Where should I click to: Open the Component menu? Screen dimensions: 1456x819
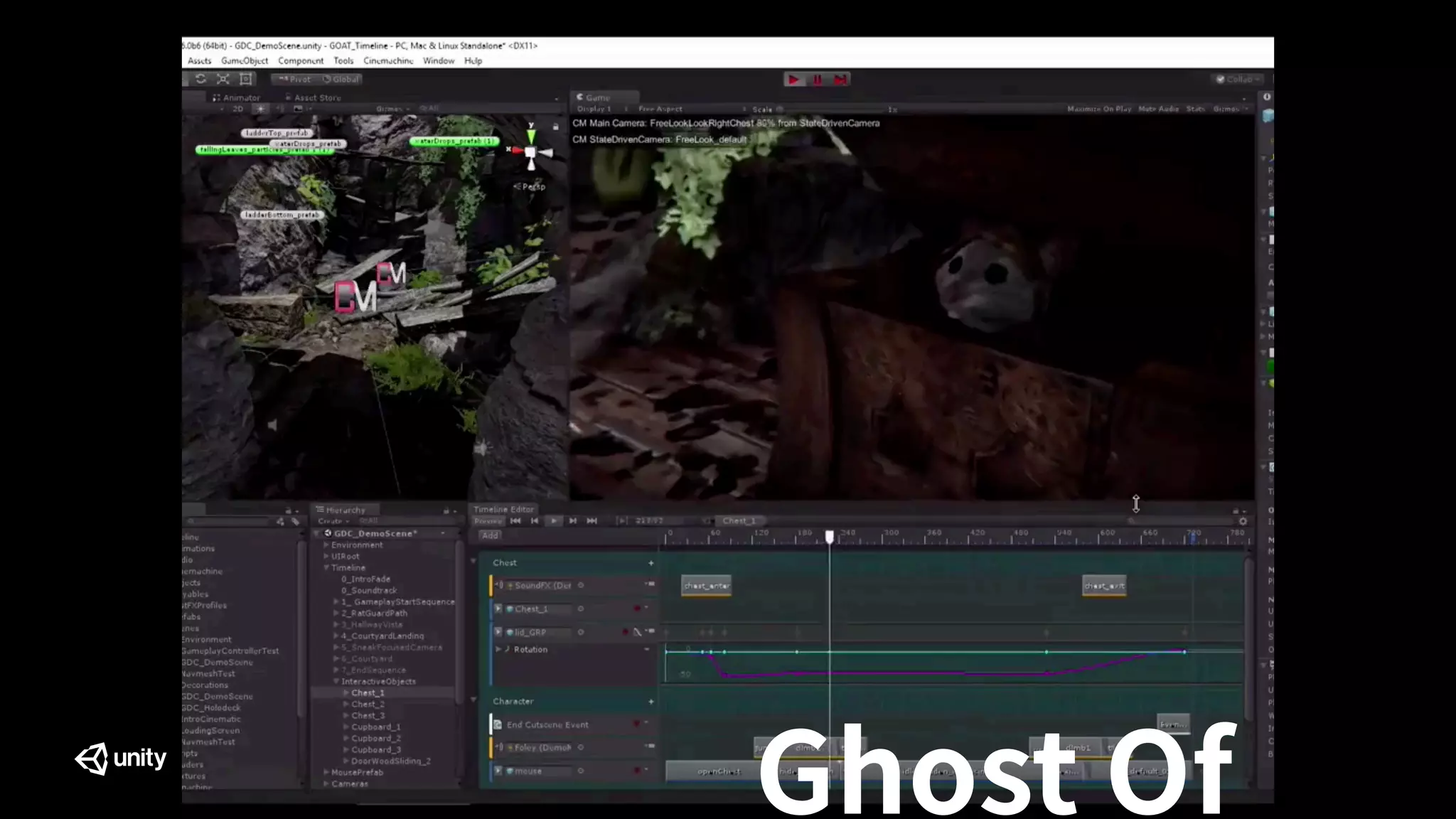click(x=301, y=60)
